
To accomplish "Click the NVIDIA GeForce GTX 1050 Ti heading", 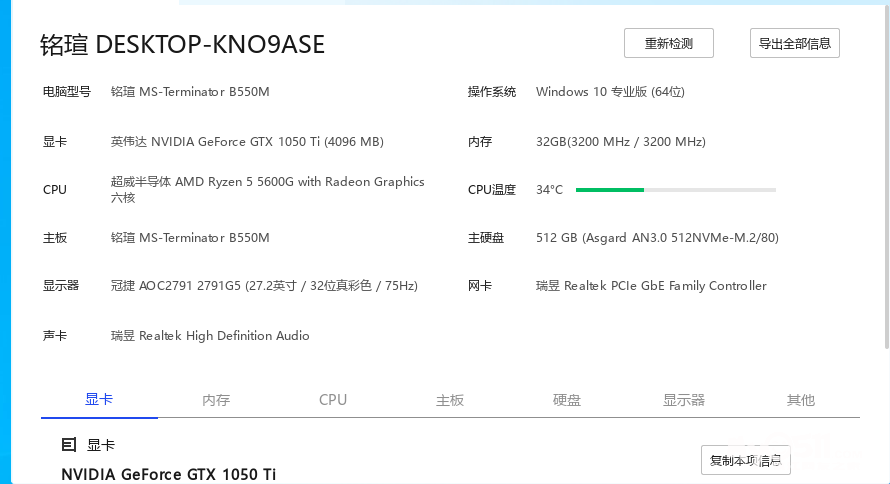I will coord(168,474).
